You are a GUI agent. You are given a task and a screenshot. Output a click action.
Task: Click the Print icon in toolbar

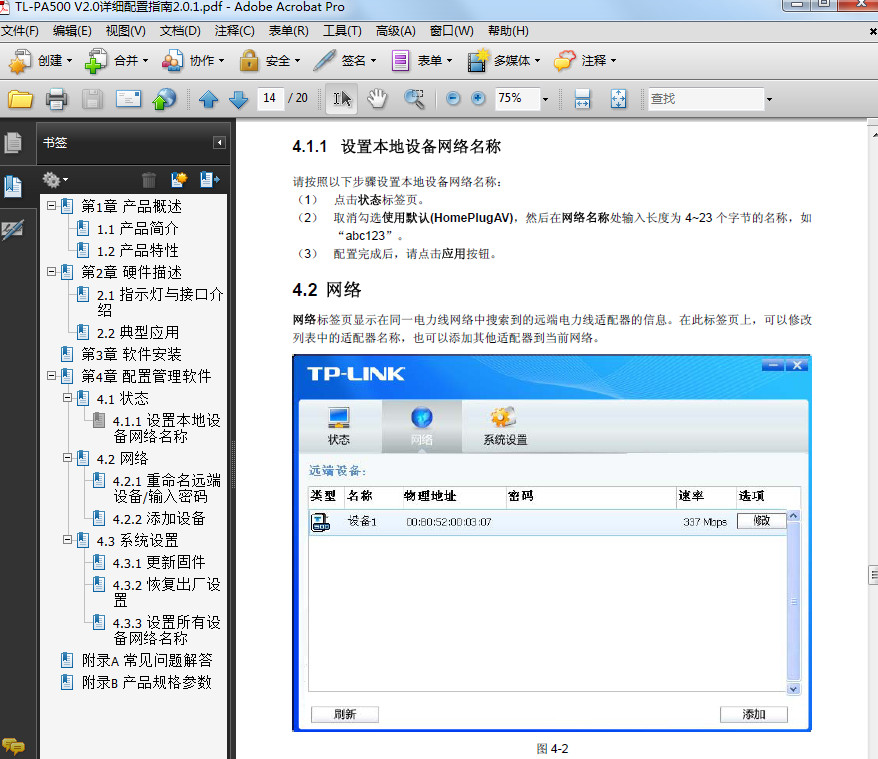click(x=57, y=99)
